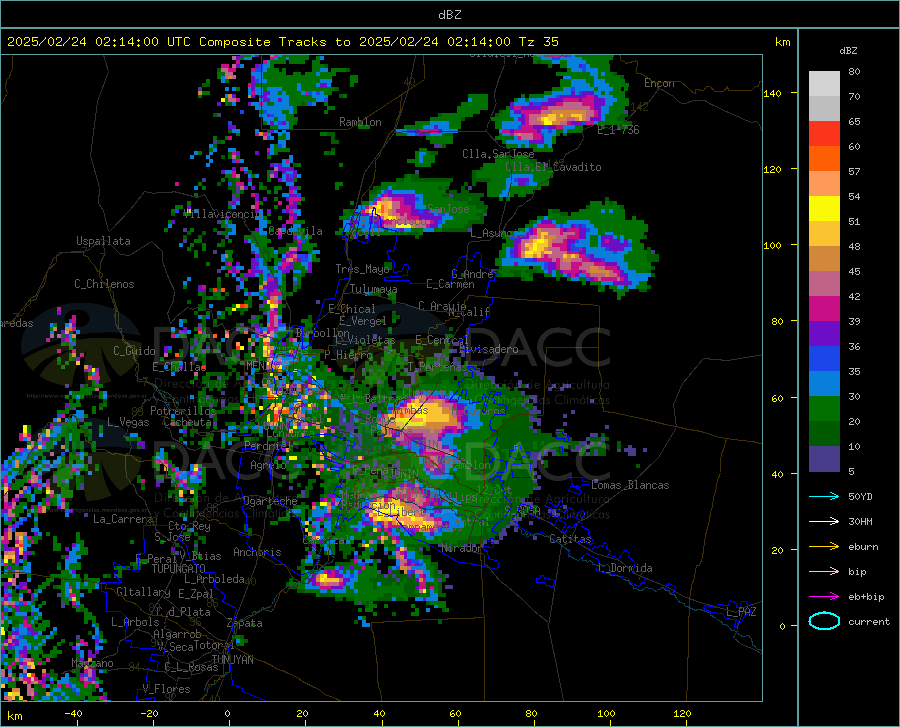The image size is (900, 727).
Task: Select the 30 dBZ light blue swatch
Action: (x=824, y=384)
